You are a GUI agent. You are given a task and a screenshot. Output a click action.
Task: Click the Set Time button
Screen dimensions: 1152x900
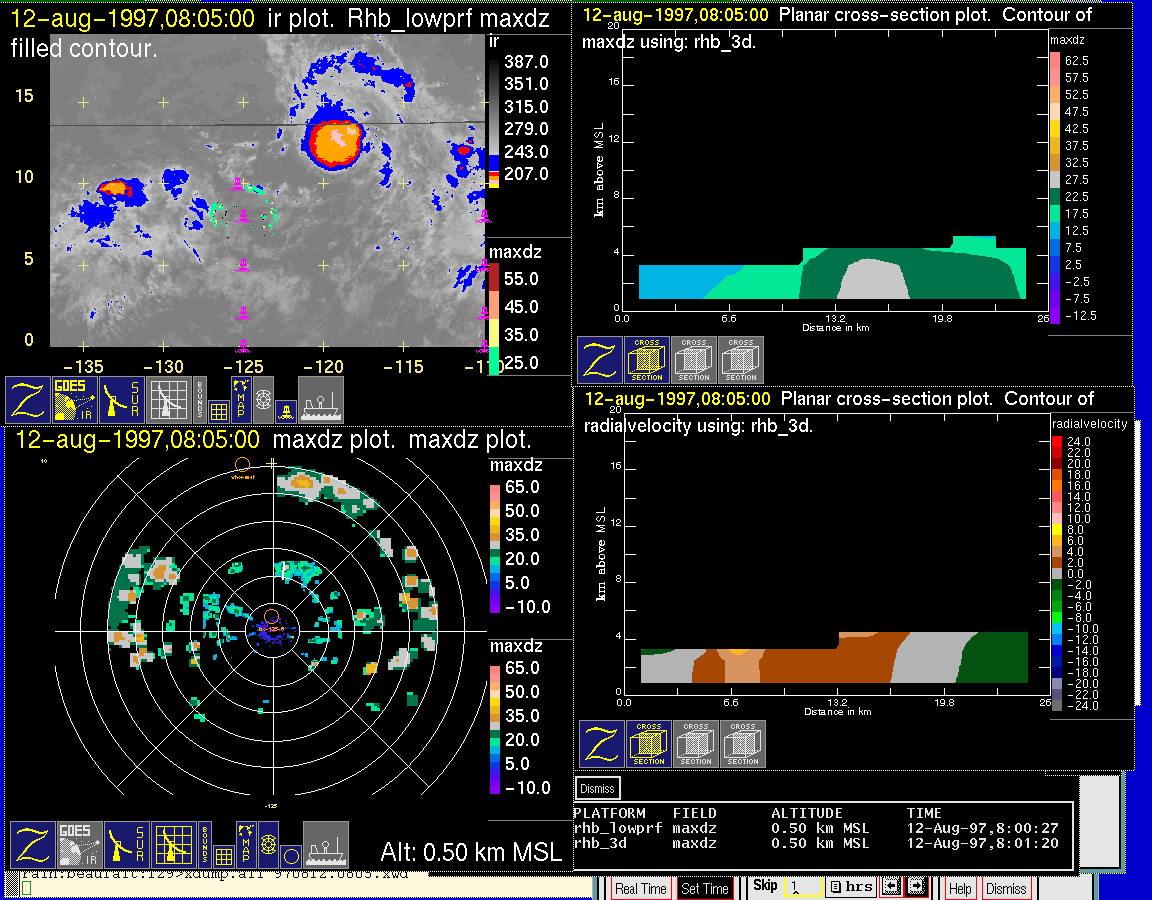tap(704, 888)
